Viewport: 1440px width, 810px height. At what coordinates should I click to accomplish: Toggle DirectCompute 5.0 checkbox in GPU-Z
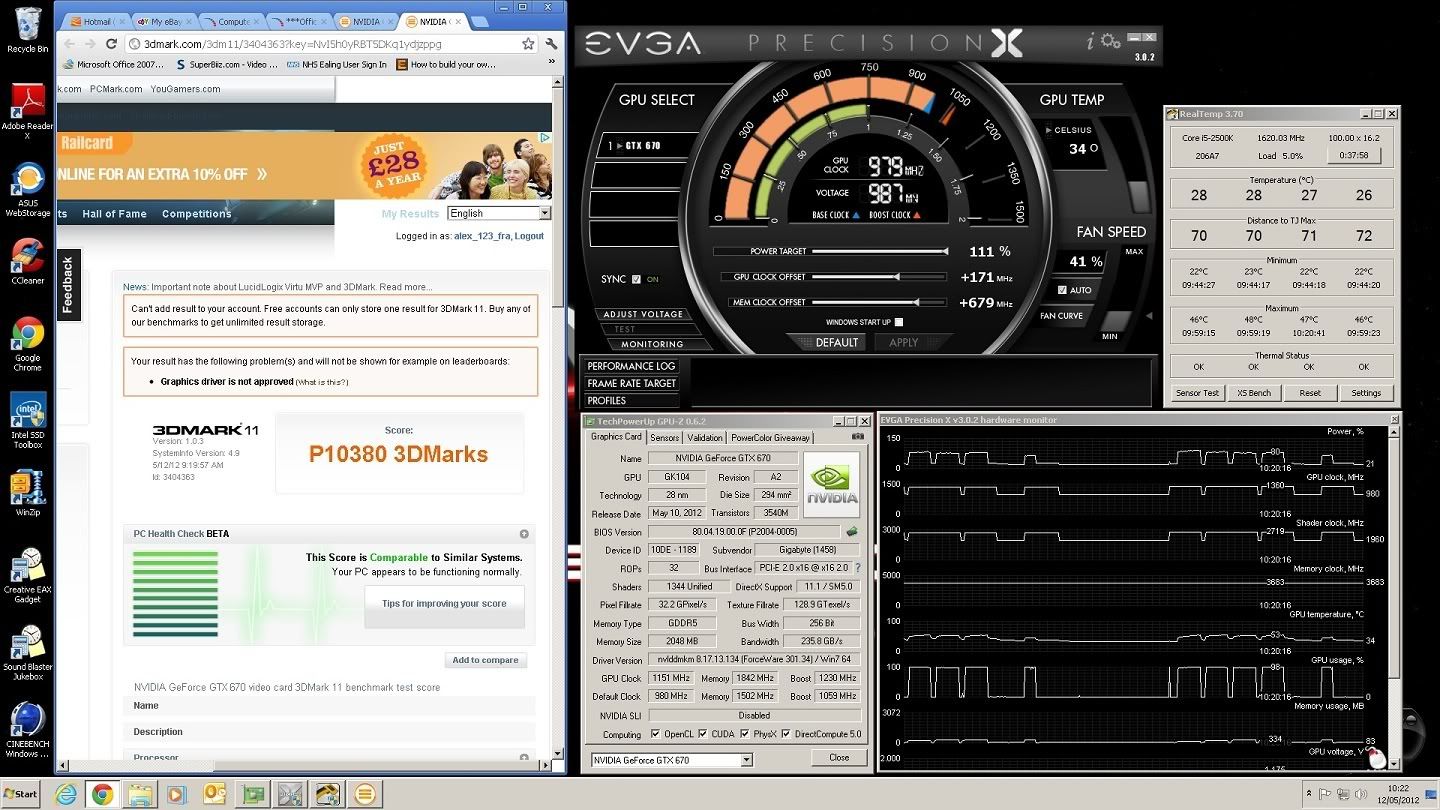coord(786,734)
